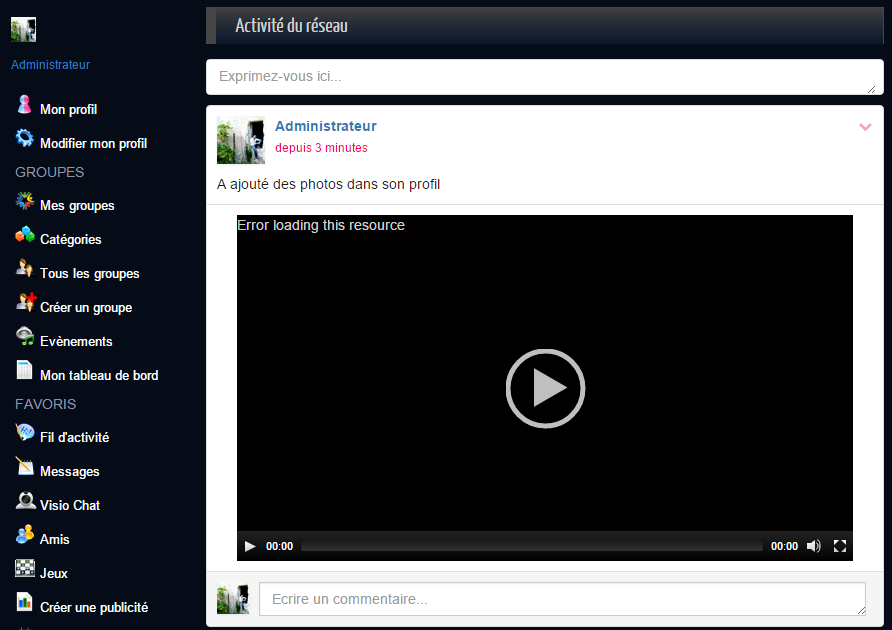Mute the video with speaker icon
Screen dimensions: 892x630
813,546
